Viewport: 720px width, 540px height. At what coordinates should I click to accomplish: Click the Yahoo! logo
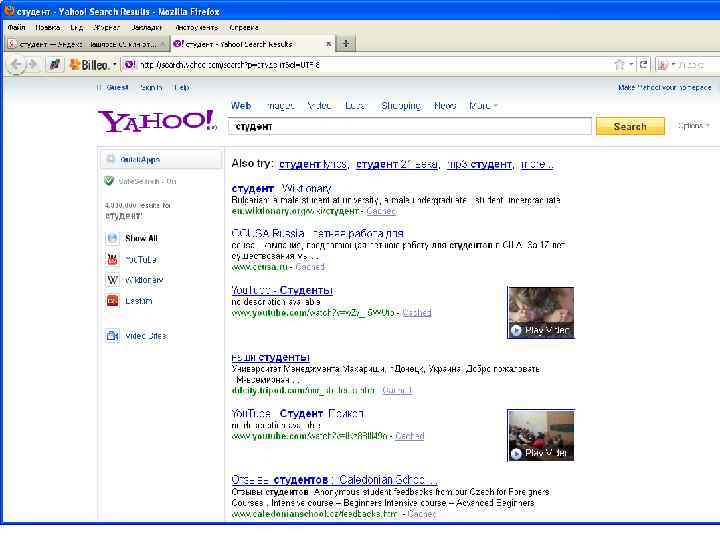tap(157, 122)
